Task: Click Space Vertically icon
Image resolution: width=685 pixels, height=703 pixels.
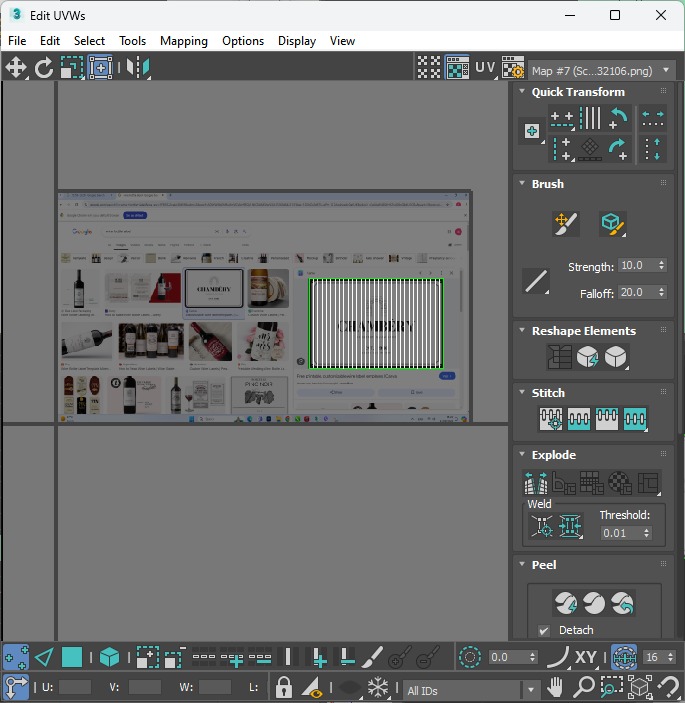Action: tap(653, 149)
